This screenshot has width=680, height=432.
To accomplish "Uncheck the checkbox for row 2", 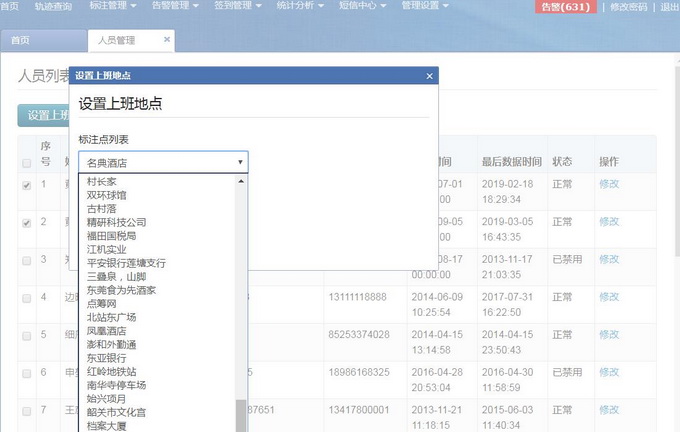I will pyautogui.click(x=27, y=223).
